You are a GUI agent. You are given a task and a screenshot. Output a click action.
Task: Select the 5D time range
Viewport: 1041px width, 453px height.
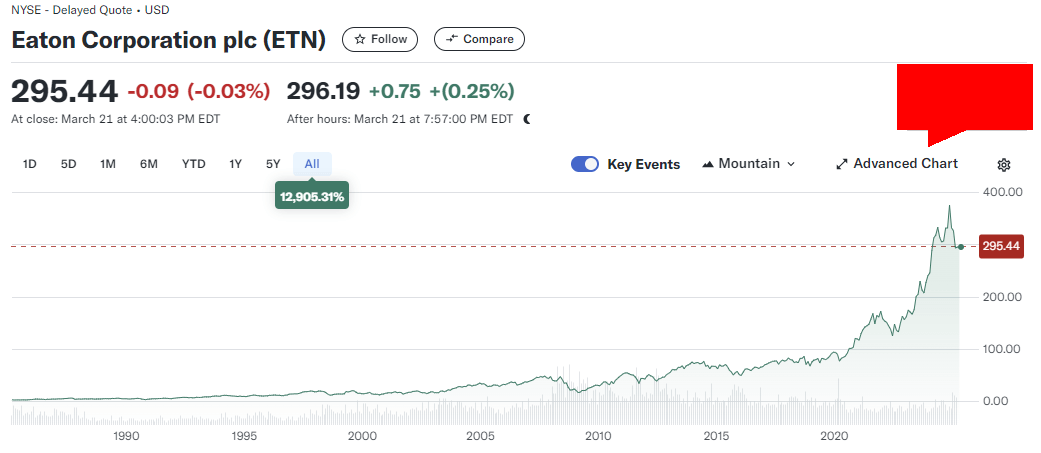[x=68, y=164]
